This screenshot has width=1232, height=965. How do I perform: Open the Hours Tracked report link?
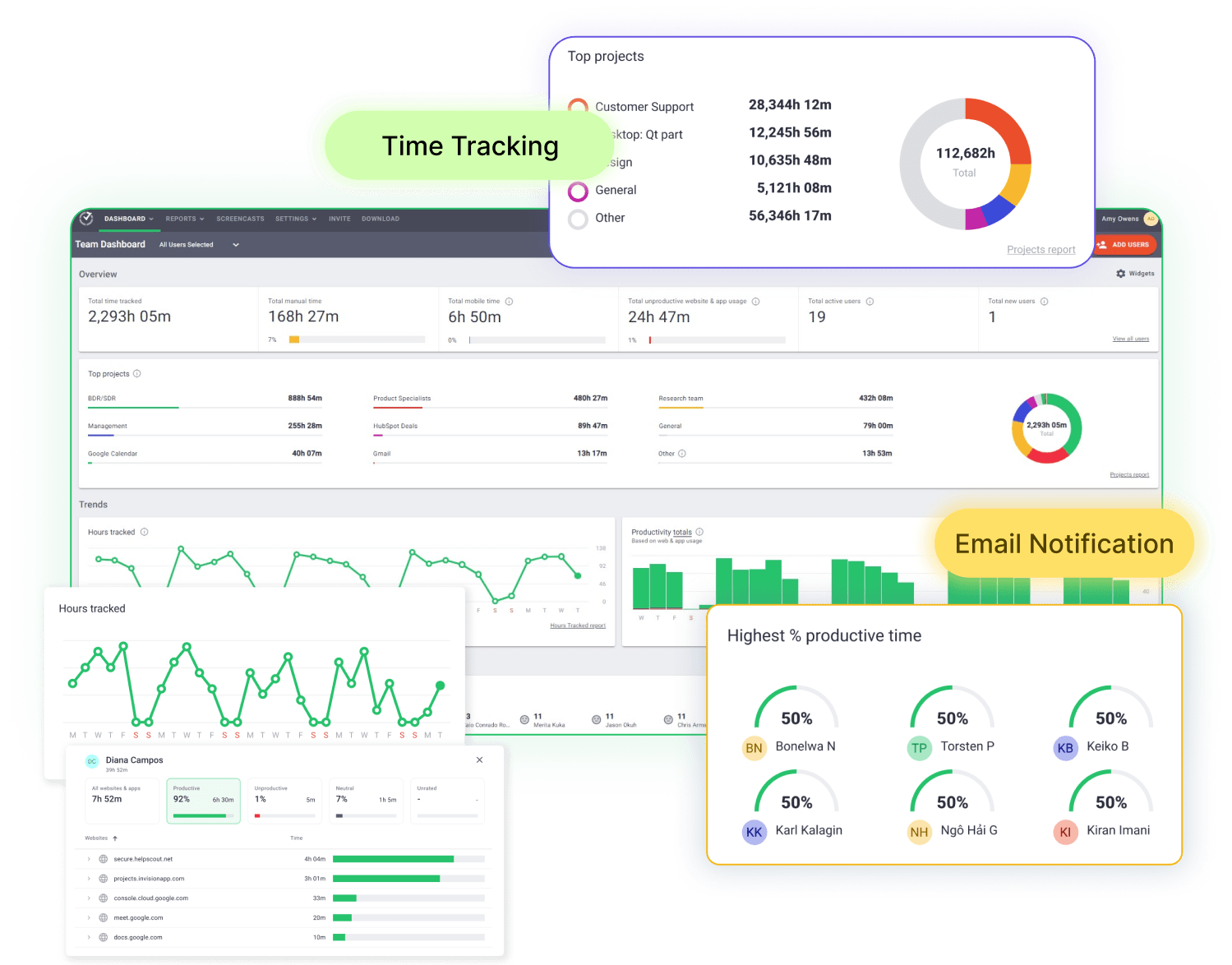578,626
